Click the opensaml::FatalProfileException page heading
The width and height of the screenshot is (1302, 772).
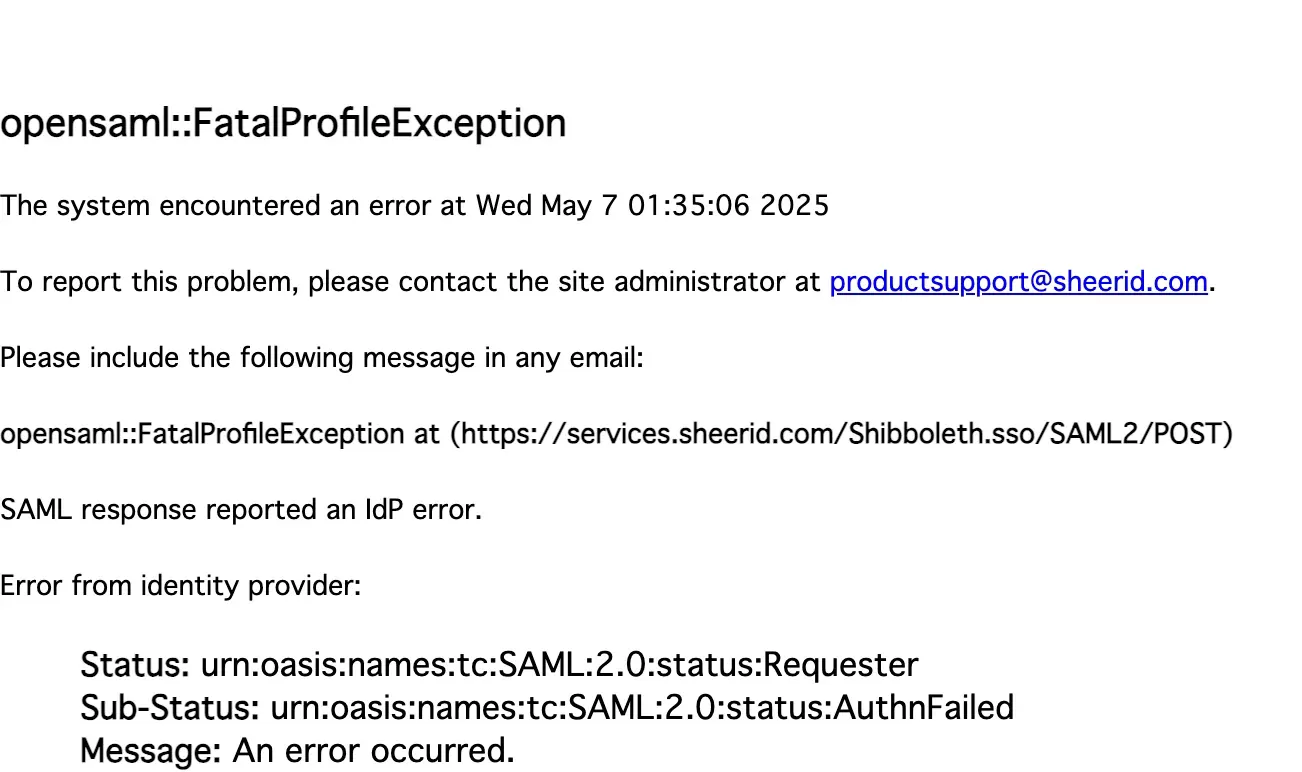pyautogui.click(x=283, y=125)
